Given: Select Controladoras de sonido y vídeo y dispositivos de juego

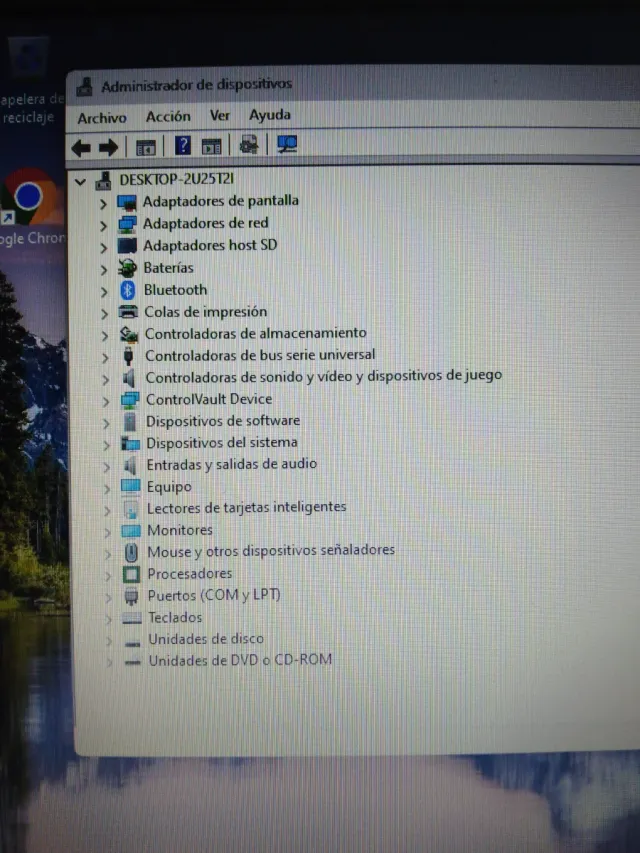Looking at the screenshot, I should (x=323, y=376).
